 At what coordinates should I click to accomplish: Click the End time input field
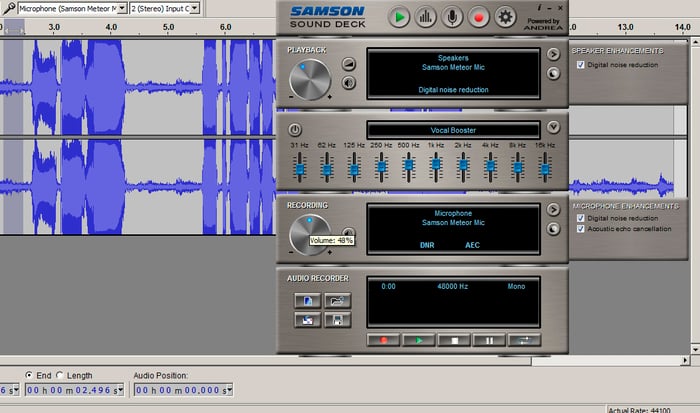pyautogui.click(x=74, y=390)
